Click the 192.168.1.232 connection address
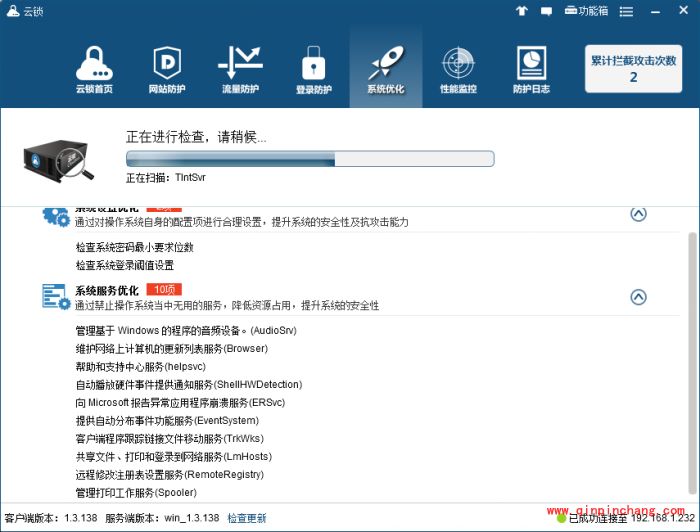Screen dimensions: 700x532 (663, 518)
